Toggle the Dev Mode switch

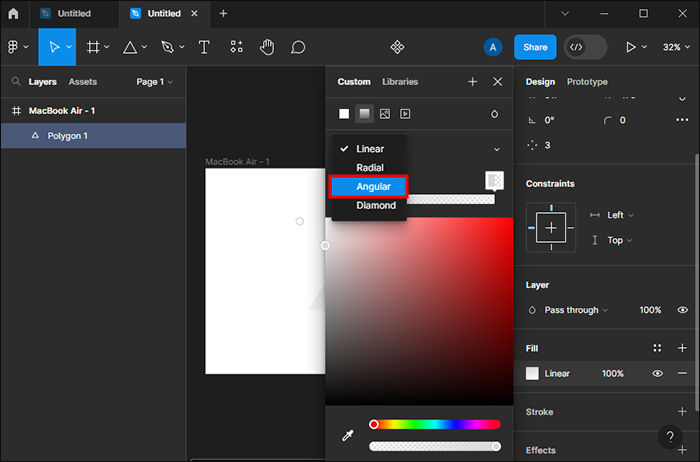[585, 47]
